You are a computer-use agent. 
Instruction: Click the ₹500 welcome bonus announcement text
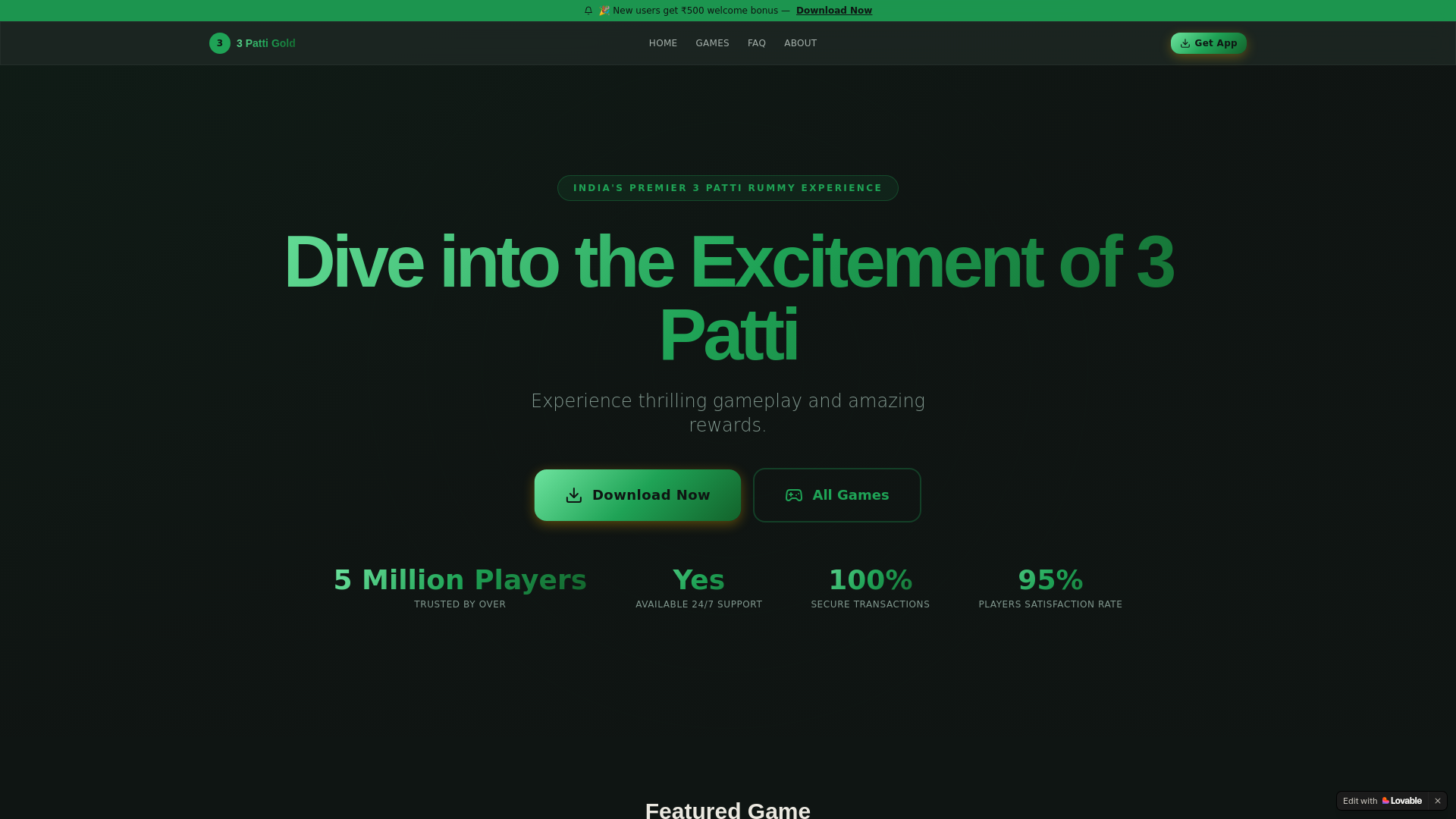pos(694,11)
